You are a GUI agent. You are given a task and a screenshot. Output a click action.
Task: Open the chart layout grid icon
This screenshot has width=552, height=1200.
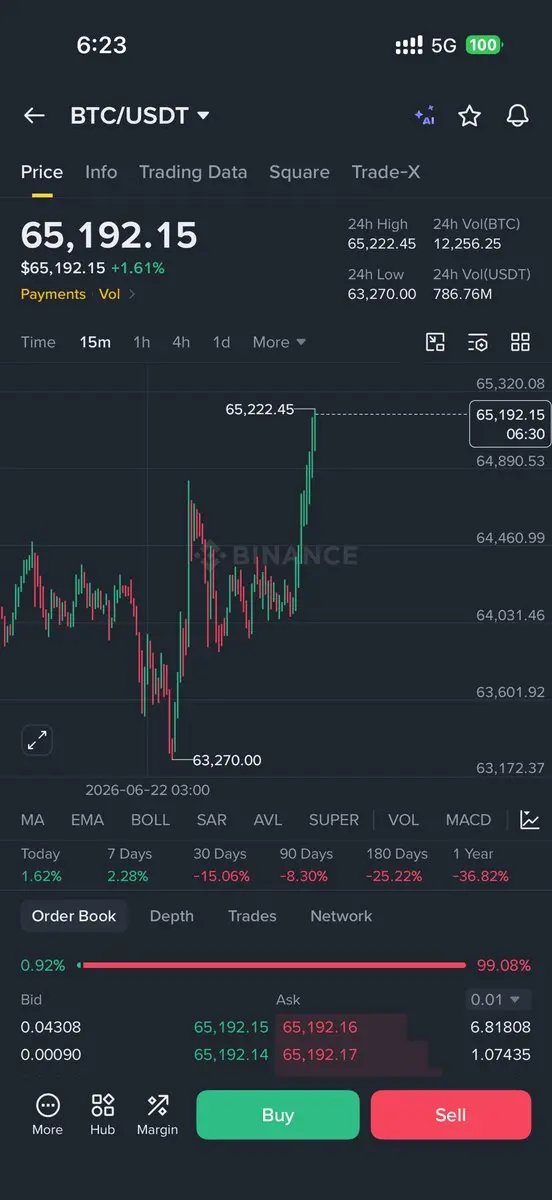[520, 342]
